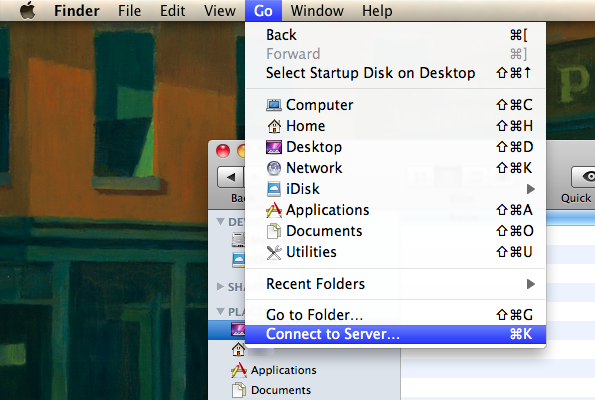This screenshot has height=400, width=595.
Task: Collapse the PLACES sidebar section
Action: pos(220,312)
